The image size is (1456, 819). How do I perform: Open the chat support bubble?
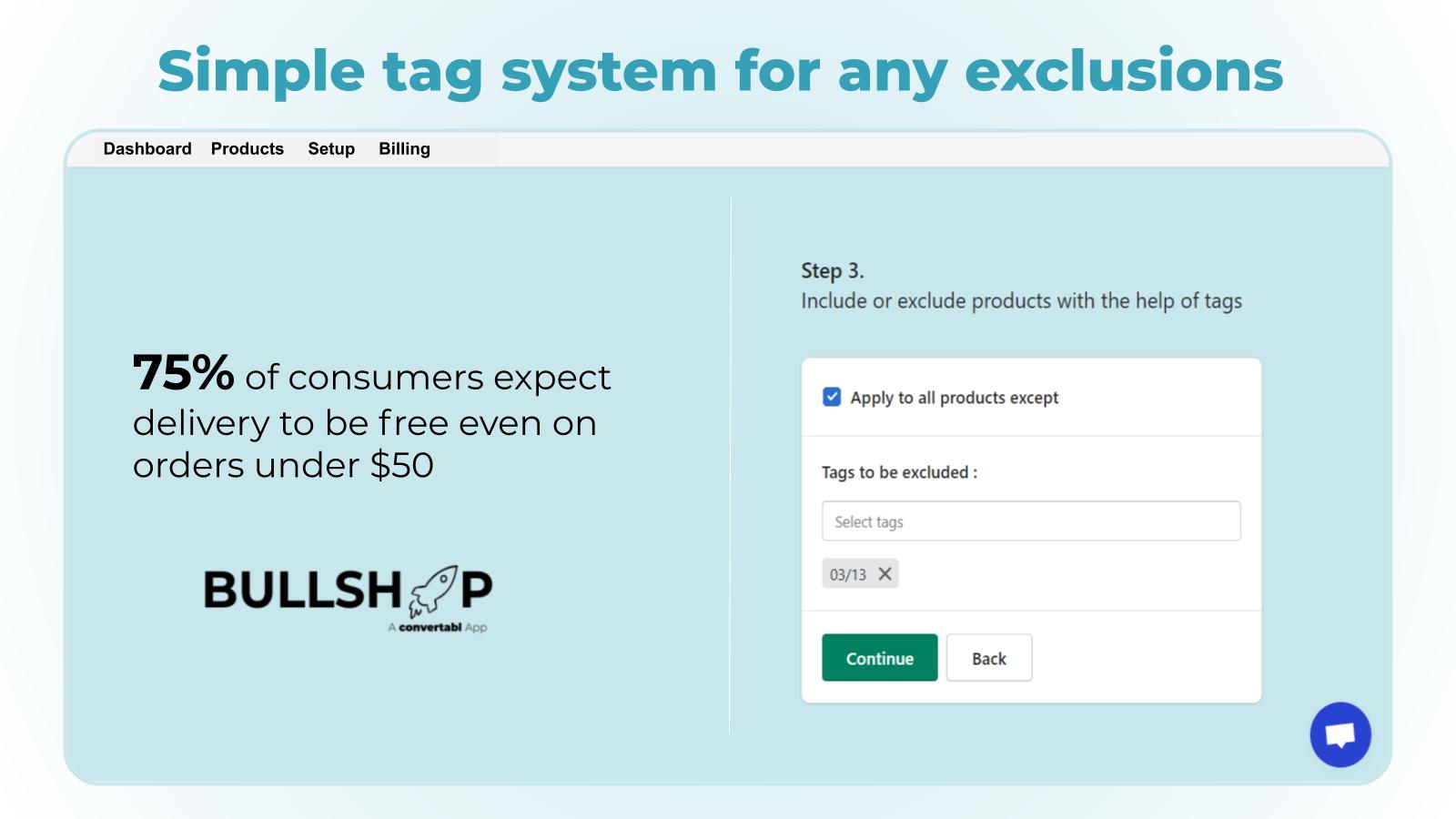point(1340,734)
